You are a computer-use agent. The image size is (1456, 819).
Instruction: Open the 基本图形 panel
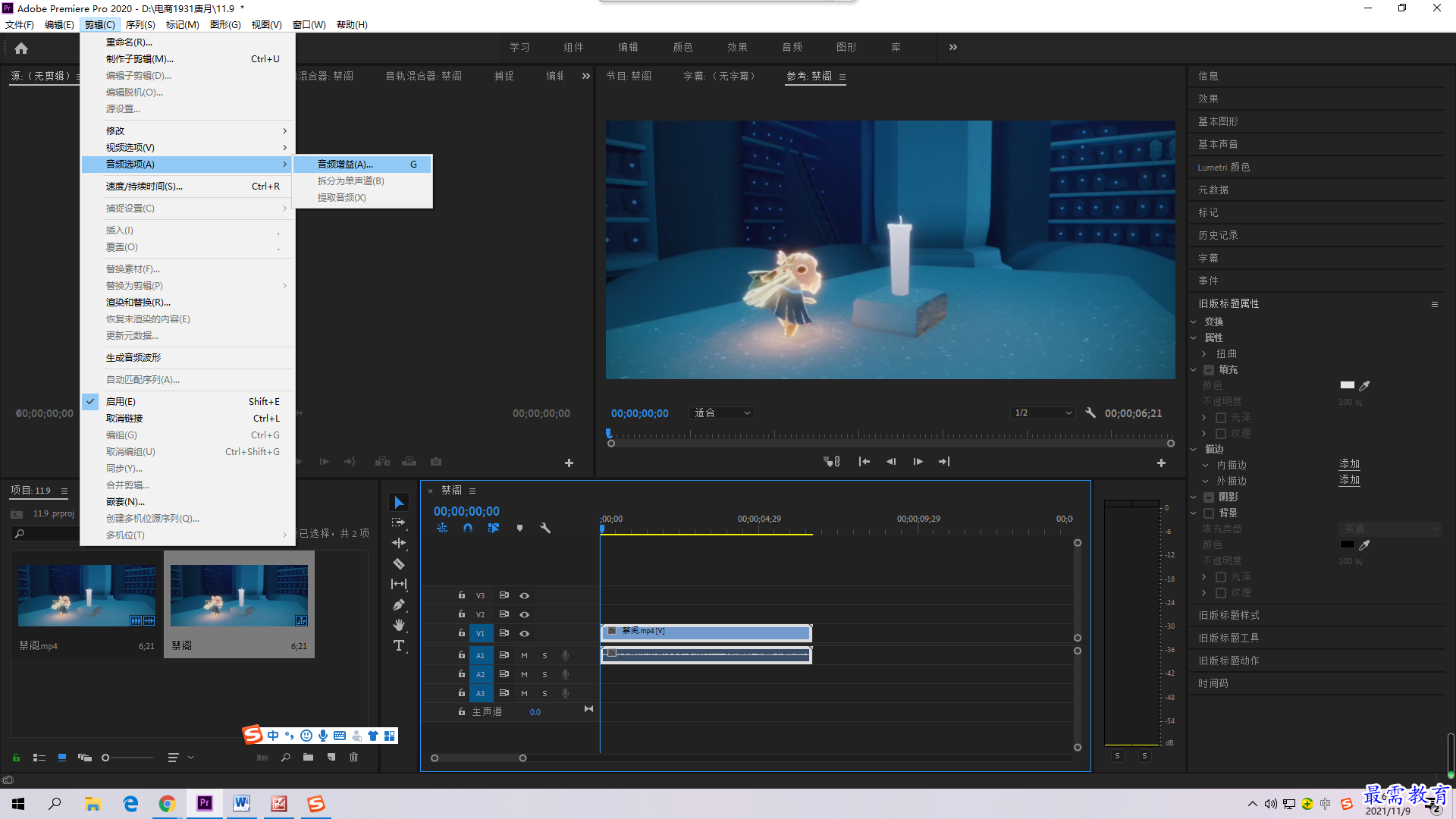(x=1218, y=121)
